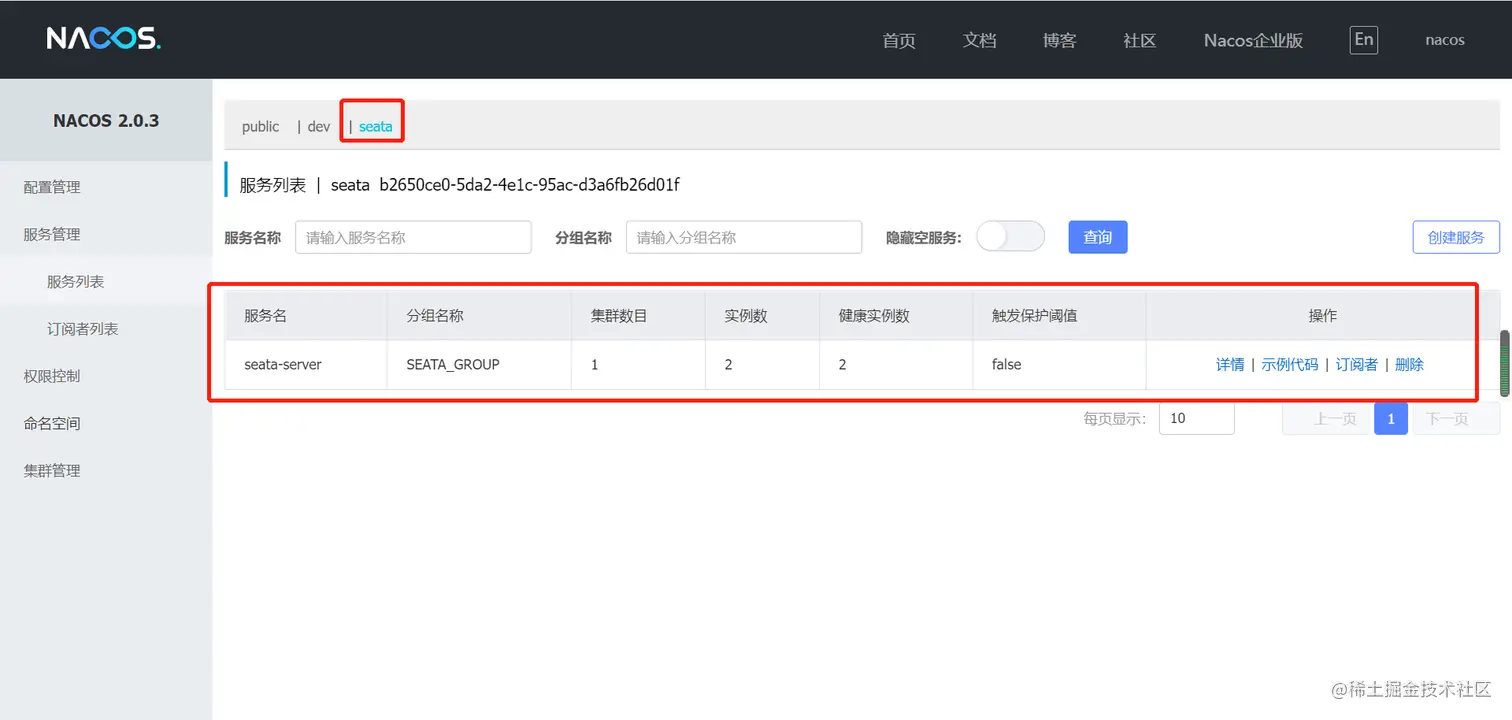Open the 博客 nav link
The image size is (1512, 720).
[x=1060, y=41]
